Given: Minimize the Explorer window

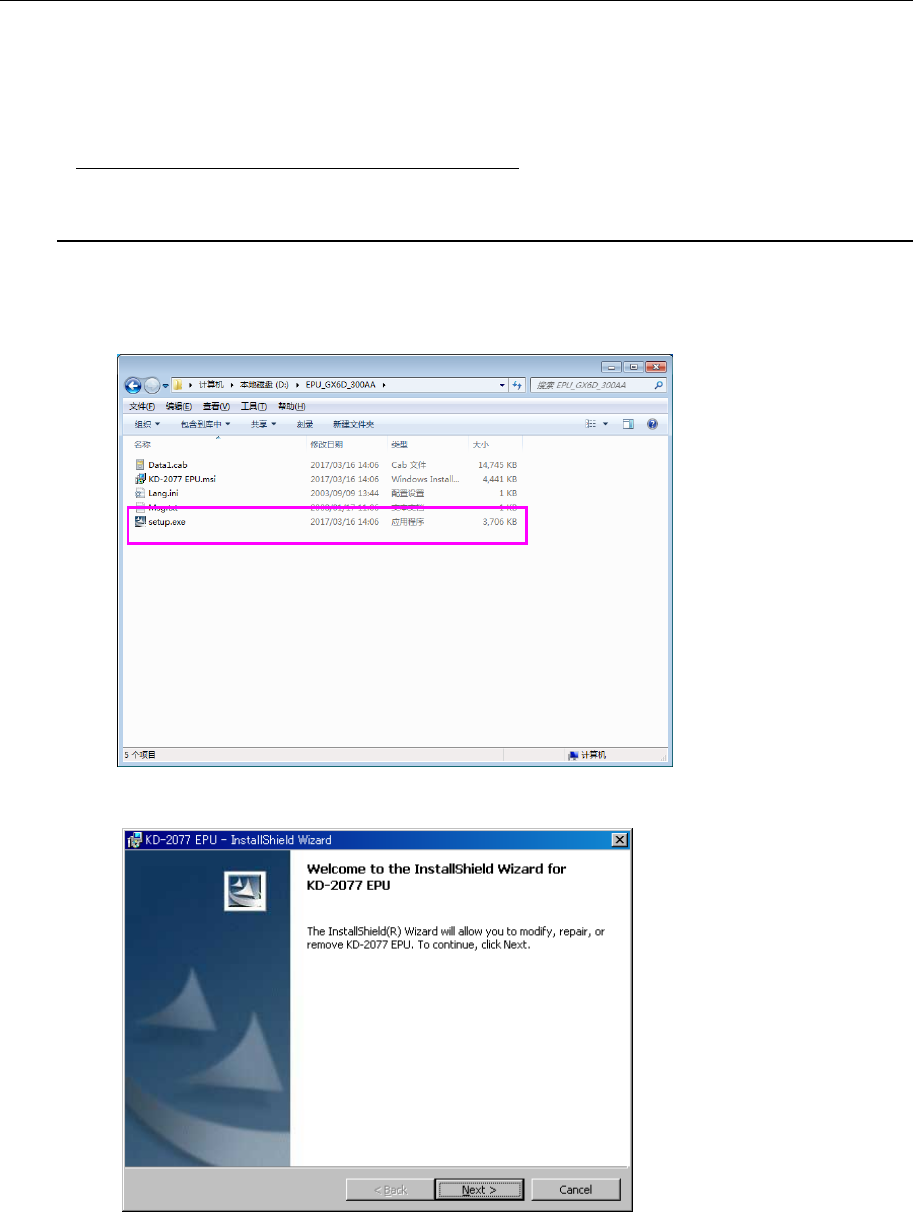Looking at the screenshot, I should point(611,367).
